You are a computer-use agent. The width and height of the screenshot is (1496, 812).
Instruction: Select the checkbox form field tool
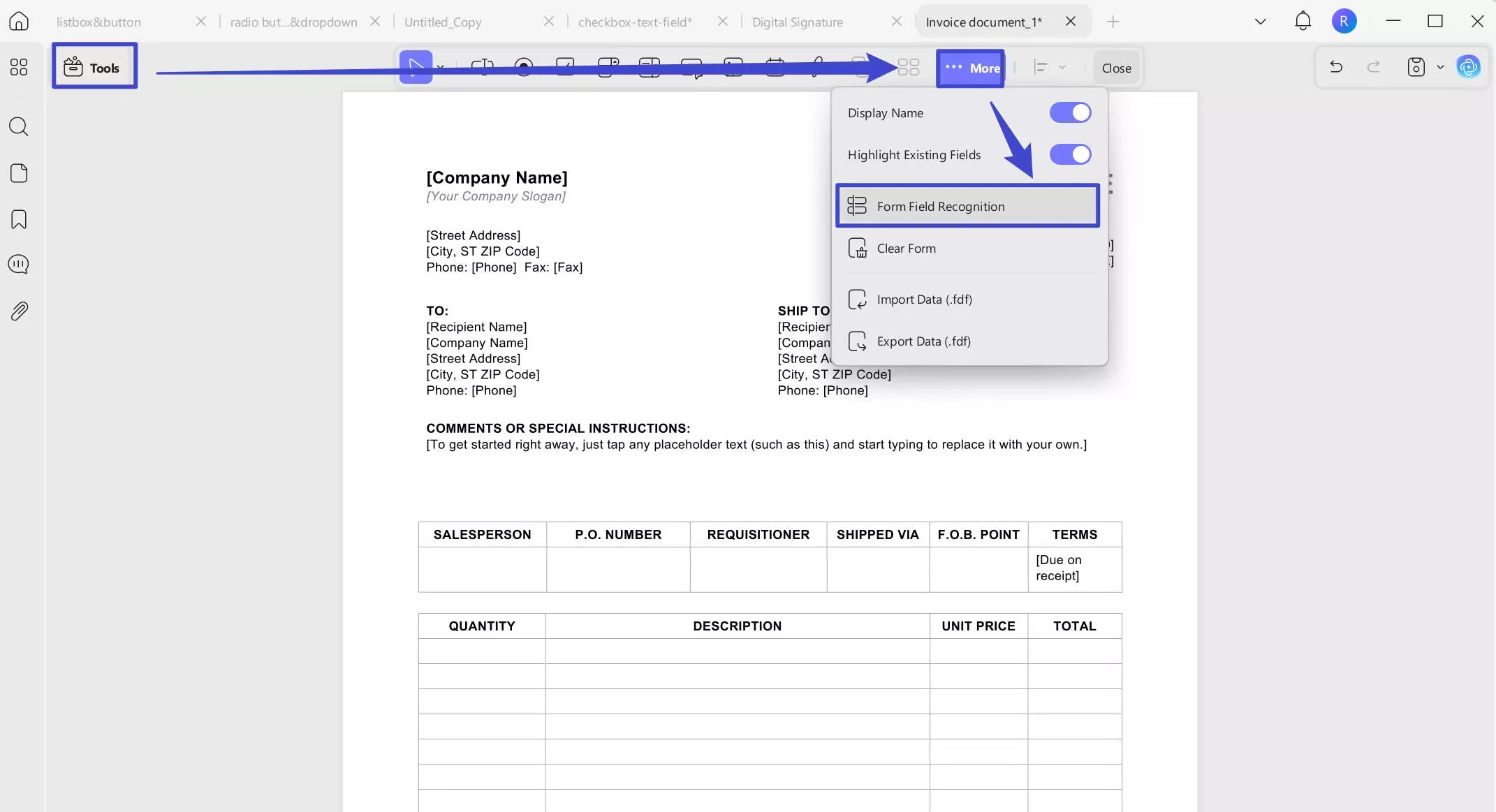(x=565, y=67)
